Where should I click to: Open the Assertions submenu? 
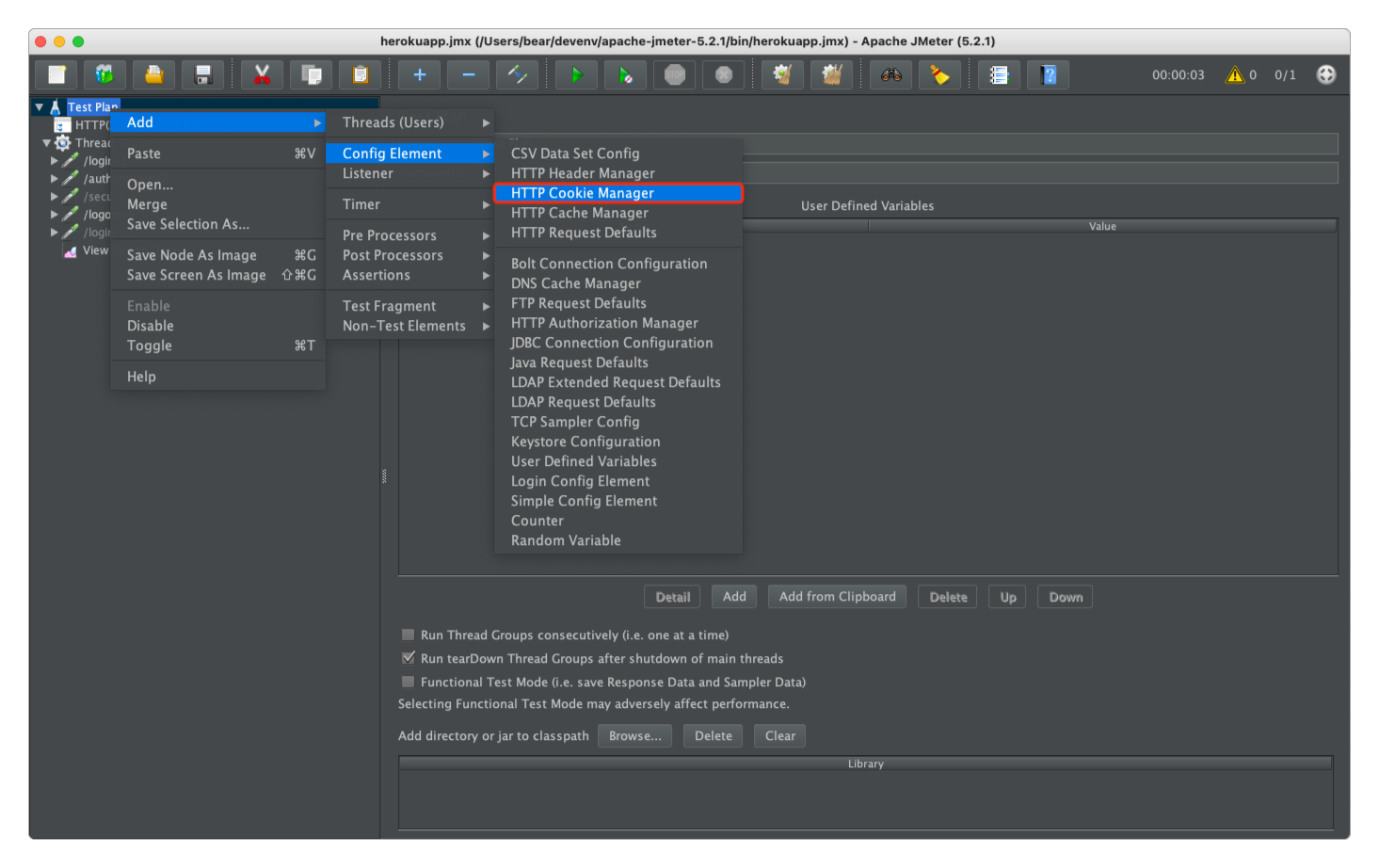[409, 275]
